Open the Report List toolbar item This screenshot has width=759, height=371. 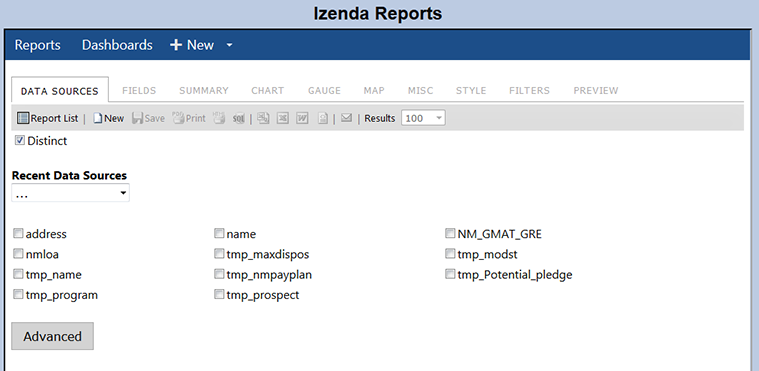pos(47,118)
